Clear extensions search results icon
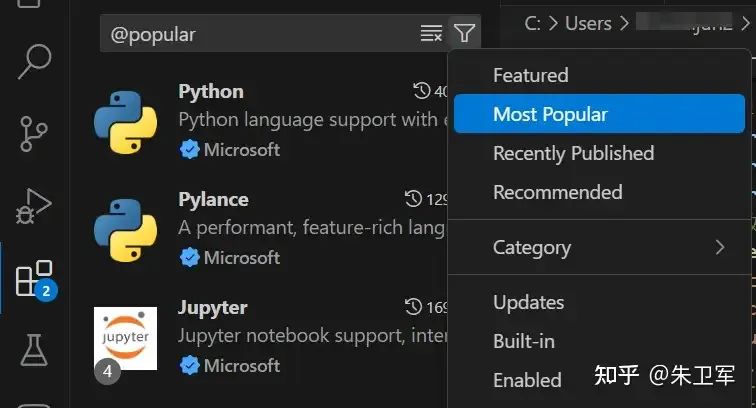The image size is (756, 408). 431,33
